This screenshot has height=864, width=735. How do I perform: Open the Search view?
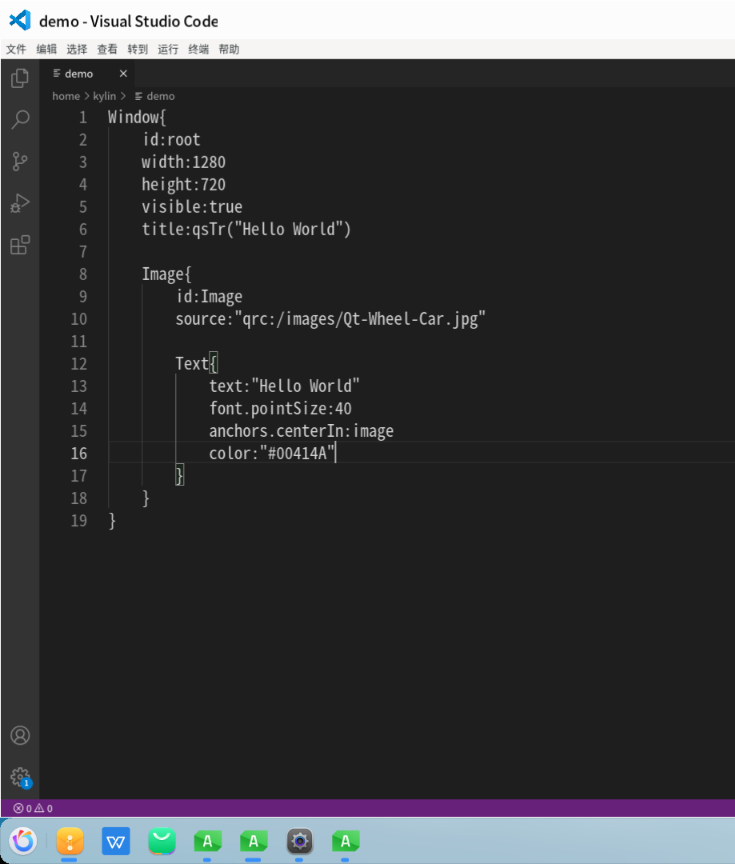[20, 120]
